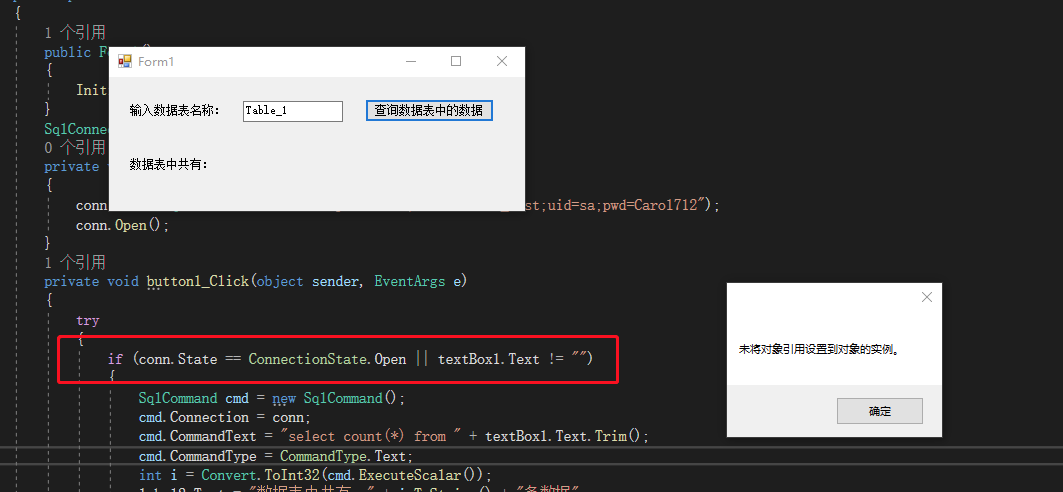The height and width of the screenshot is (492, 1063).
Task: Click 确定 in the error dialog
Action: pyautogui.click(x=879, y=411)
